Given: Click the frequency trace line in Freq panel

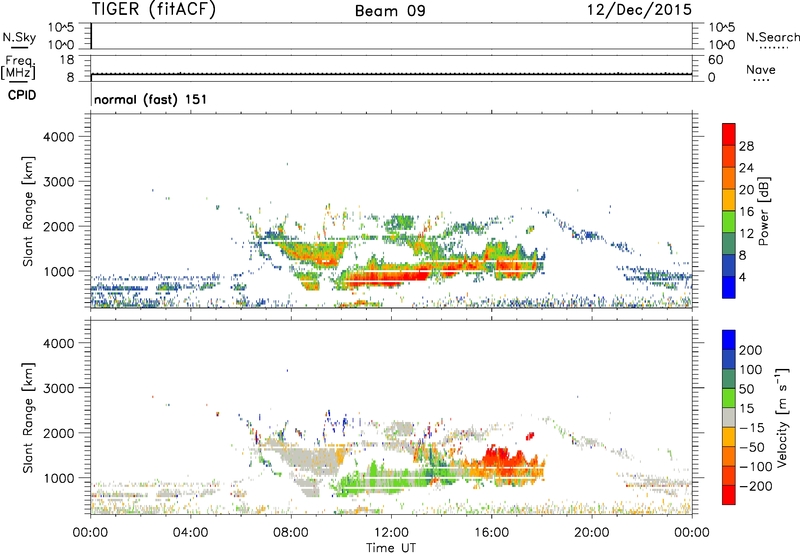Looking at the screenshot, I should click(391, 74).
